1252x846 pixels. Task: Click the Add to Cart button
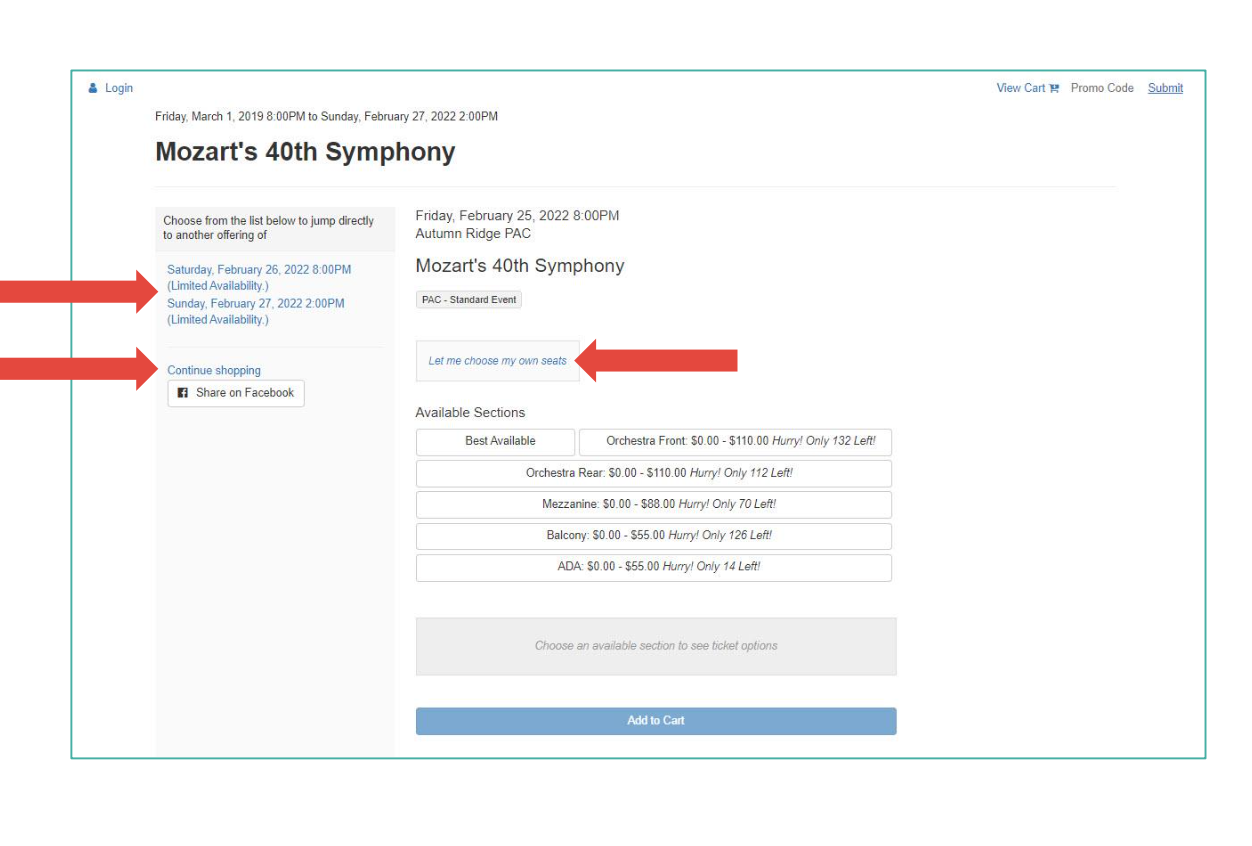(656, 721)
